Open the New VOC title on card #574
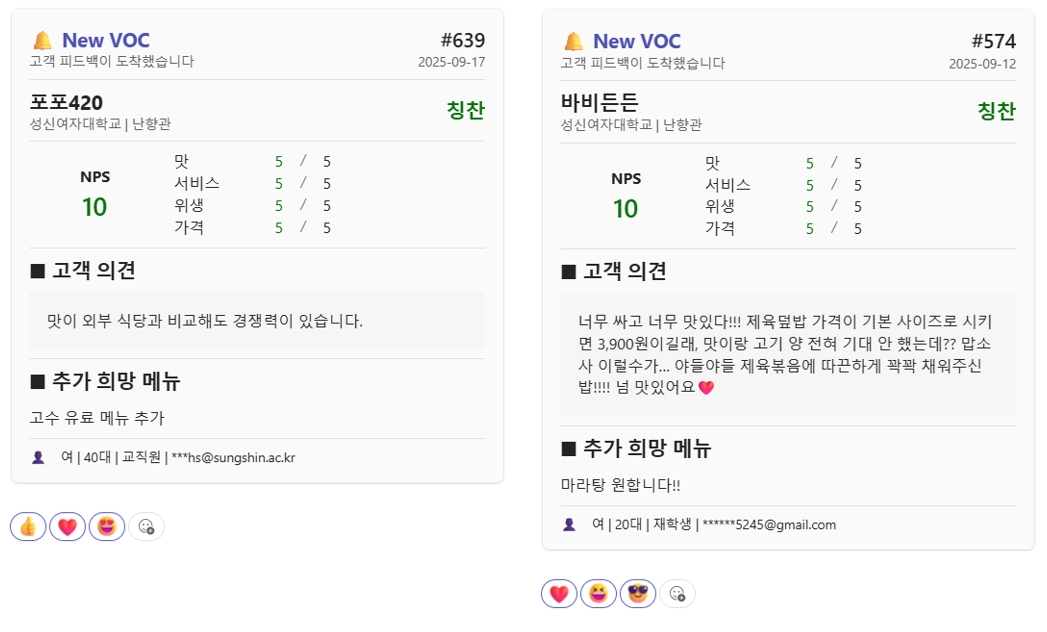The width and height of the screenshot is (1047, 632). pos(636,41)
